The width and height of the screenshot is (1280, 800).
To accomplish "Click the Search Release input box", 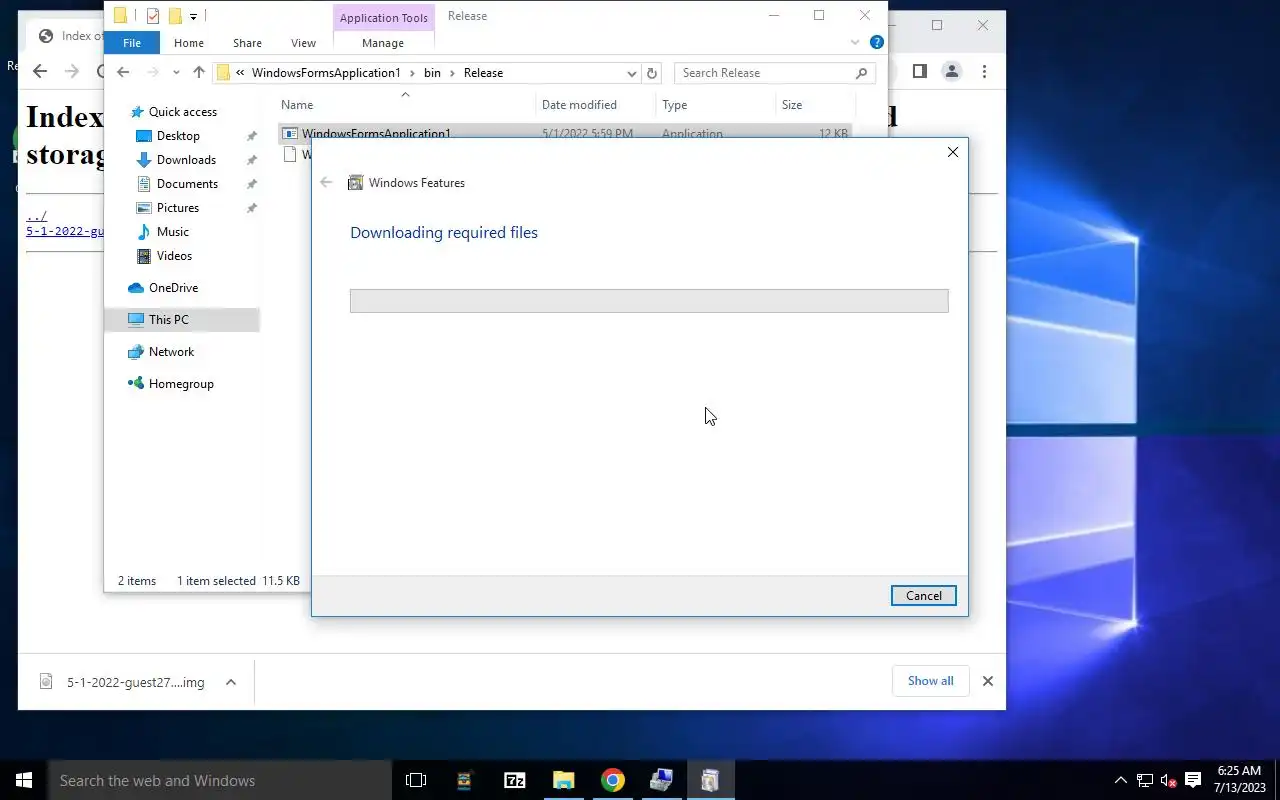I will [765, 73].
